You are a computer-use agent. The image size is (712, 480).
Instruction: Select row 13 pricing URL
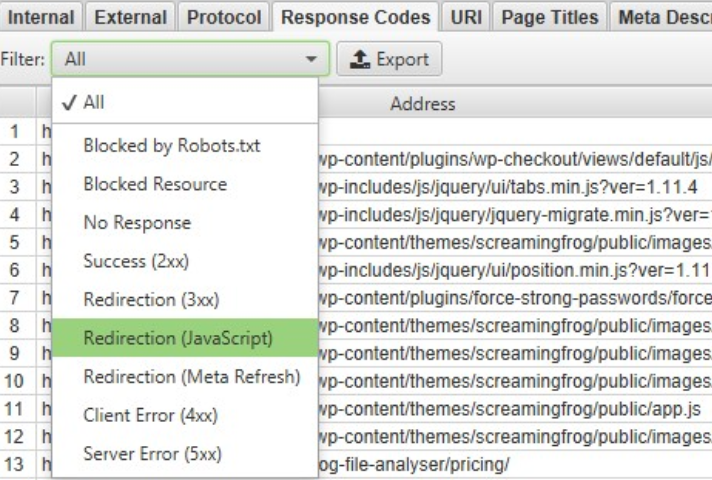coord(413,464)
